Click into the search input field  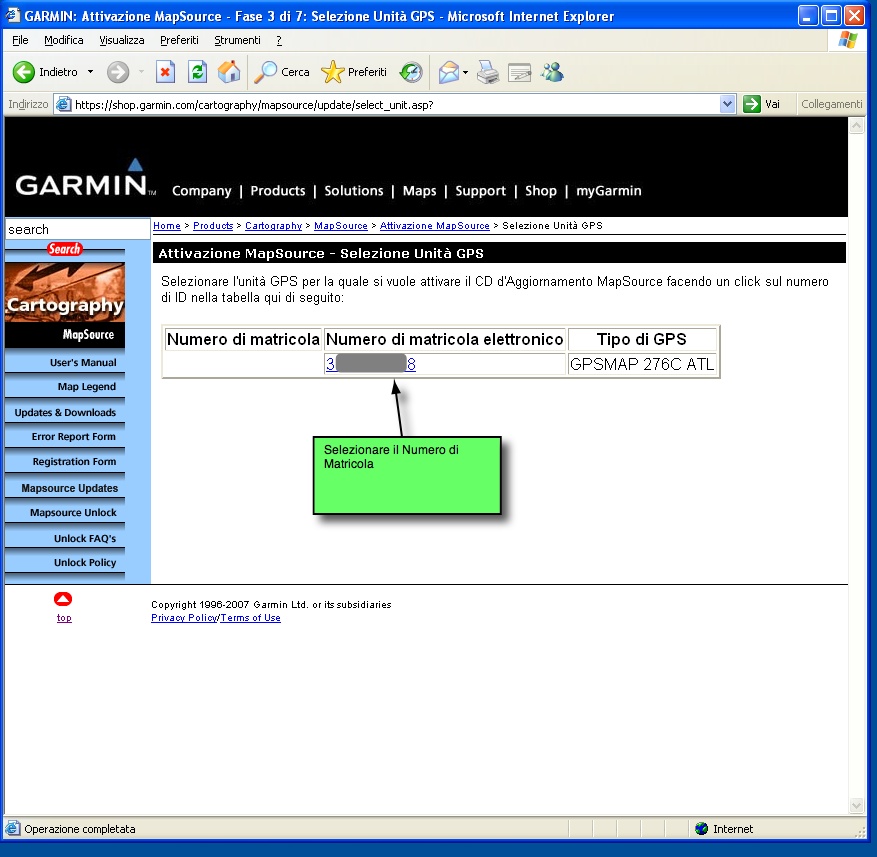click(77, 229)
